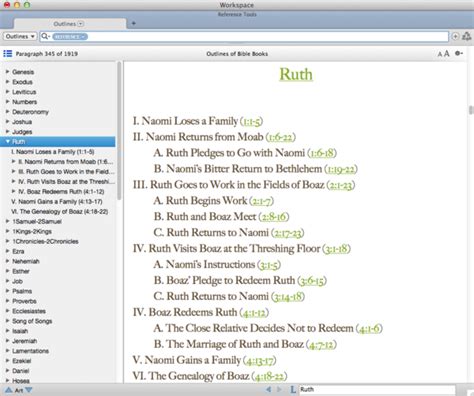Expand Naomi Returns from Moab subsection
Image resolution: width=474 pixels, height=396 pixels.
click(x=14, y=161)
